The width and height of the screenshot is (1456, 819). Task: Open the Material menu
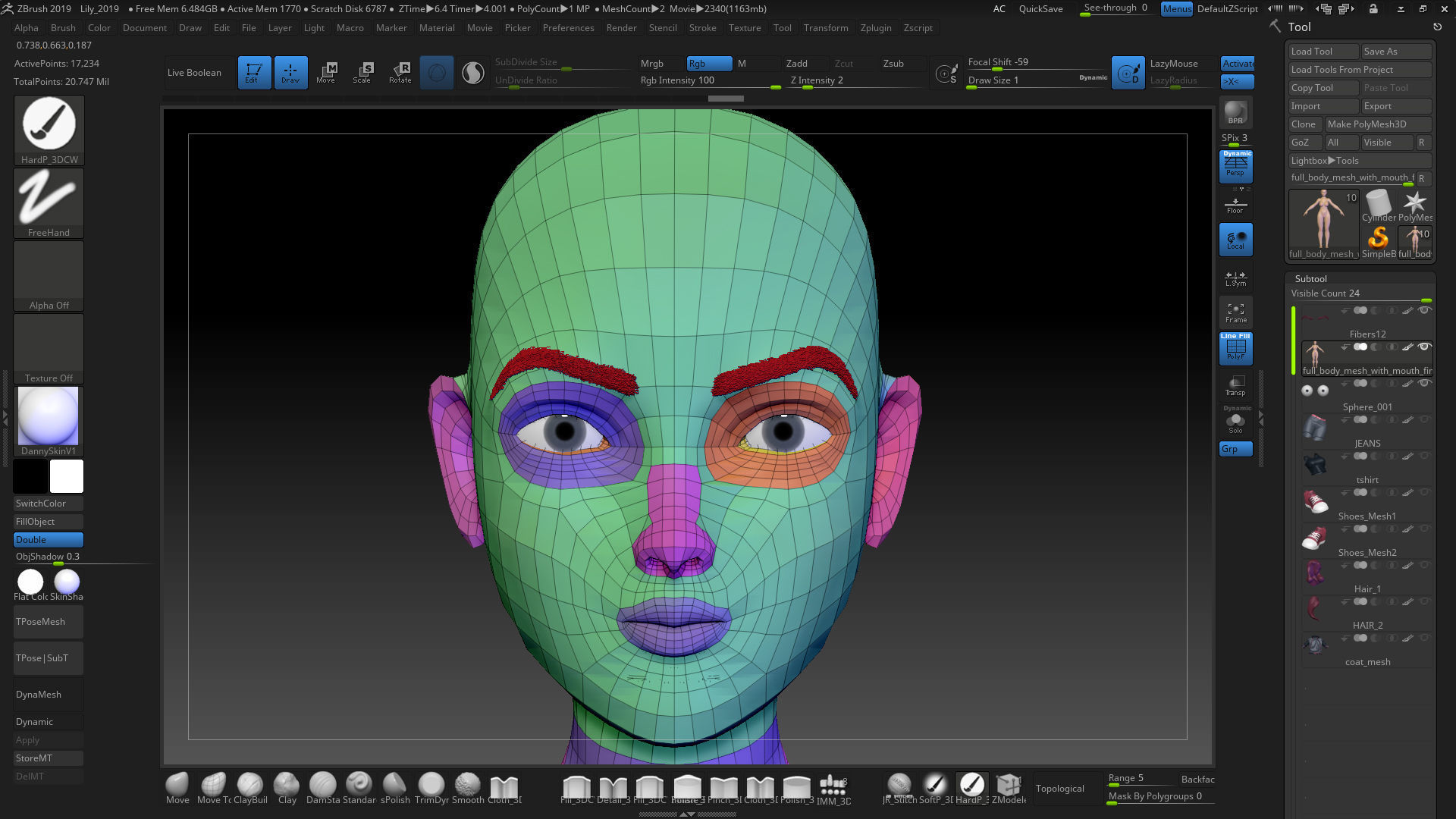click(437, 28)
